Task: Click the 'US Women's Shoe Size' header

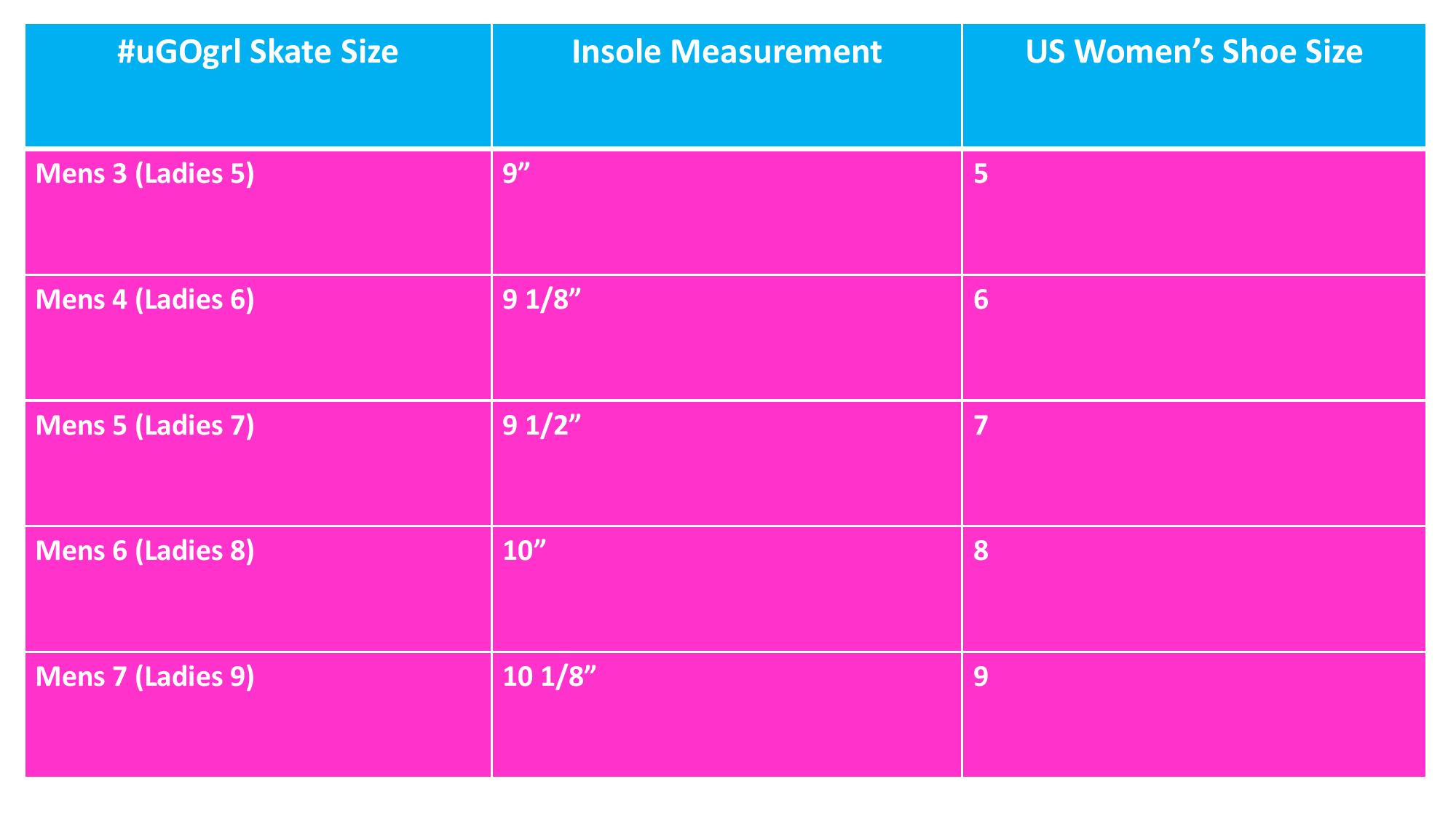Action: 1193,52
